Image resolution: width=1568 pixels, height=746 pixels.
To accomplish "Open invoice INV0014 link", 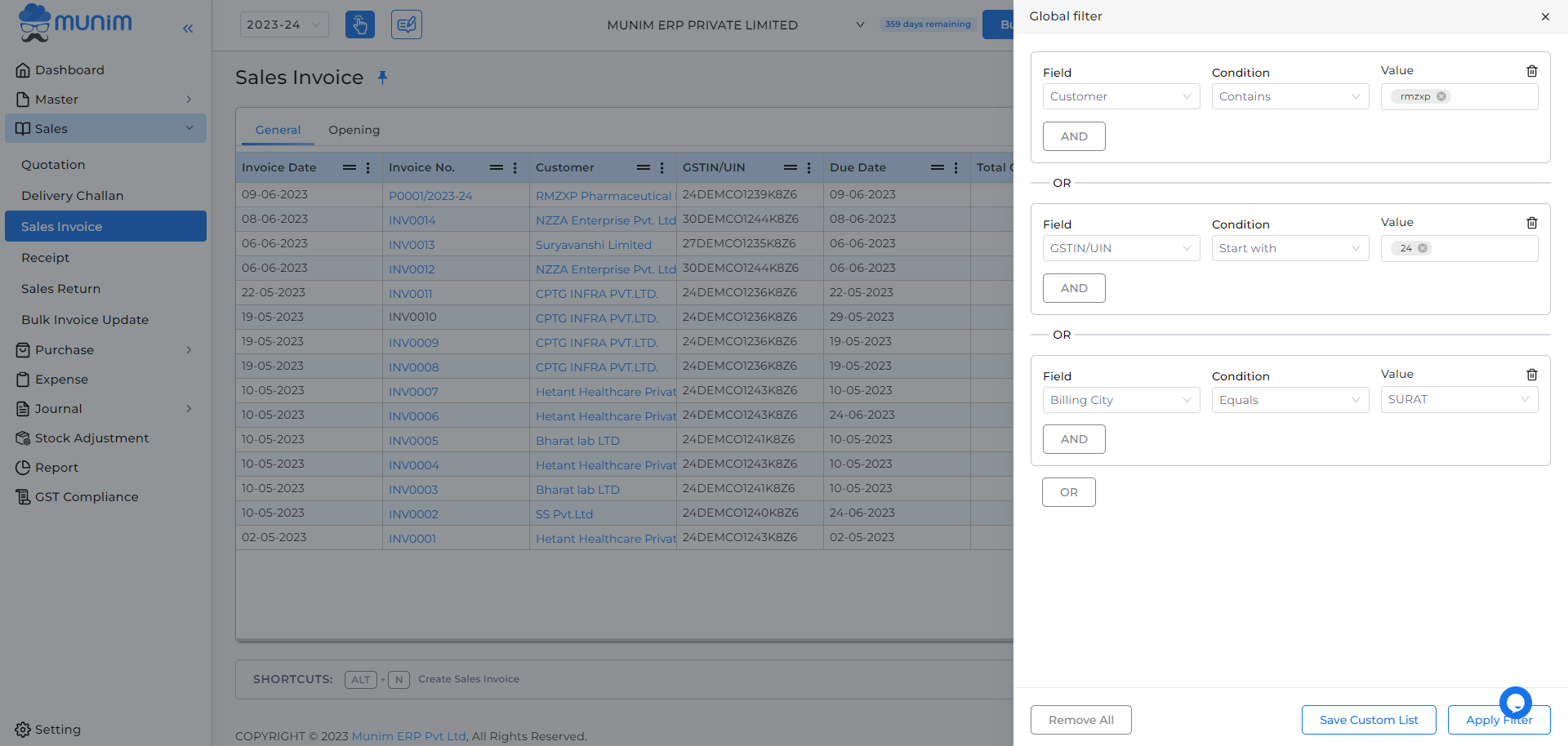I will (412, 220).
